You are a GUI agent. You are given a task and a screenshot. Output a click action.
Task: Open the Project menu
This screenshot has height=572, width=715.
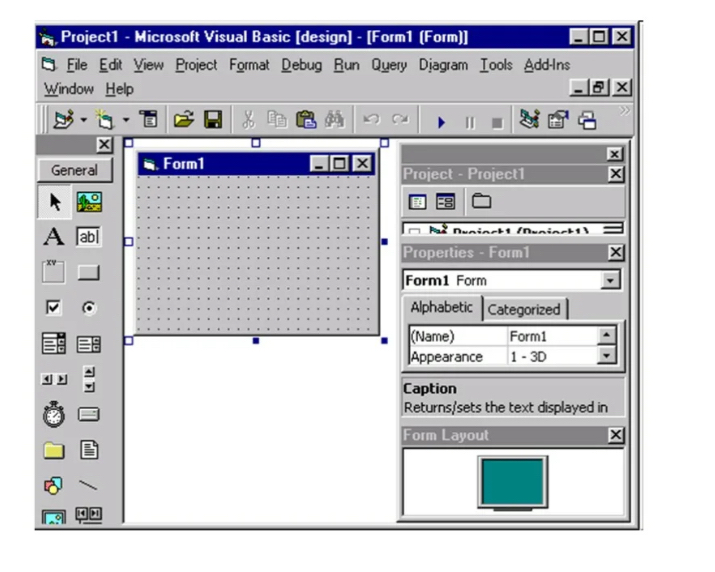tap(197, 65)
